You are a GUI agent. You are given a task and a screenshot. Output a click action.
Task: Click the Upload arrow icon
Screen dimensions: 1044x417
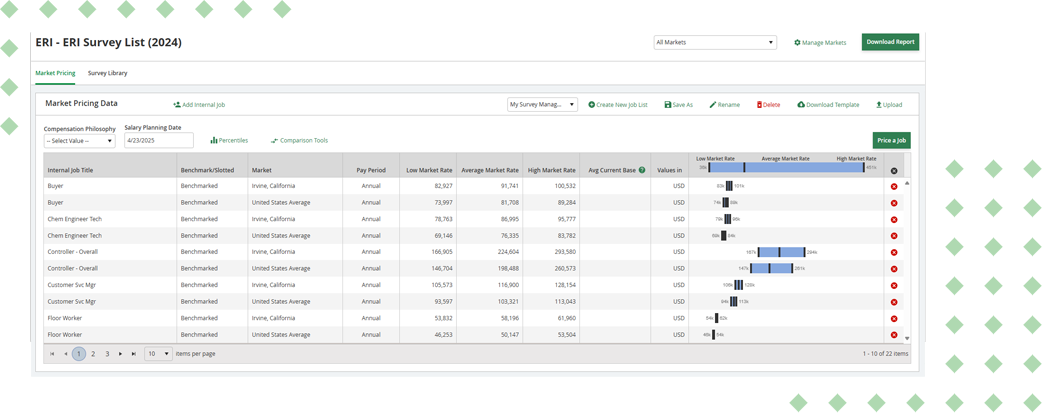879,105
